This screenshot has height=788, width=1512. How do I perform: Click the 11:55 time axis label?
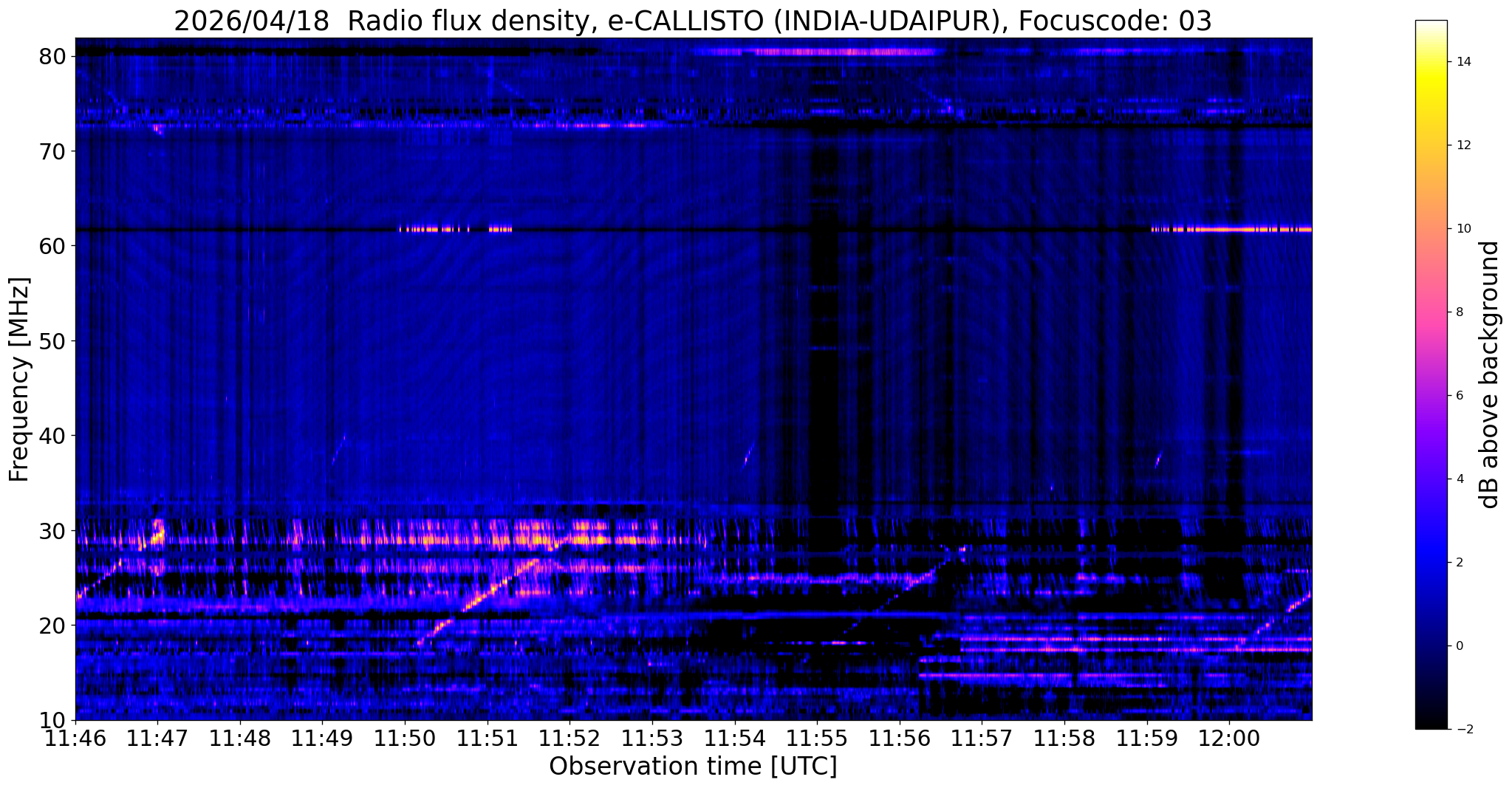tap(817, 737)
